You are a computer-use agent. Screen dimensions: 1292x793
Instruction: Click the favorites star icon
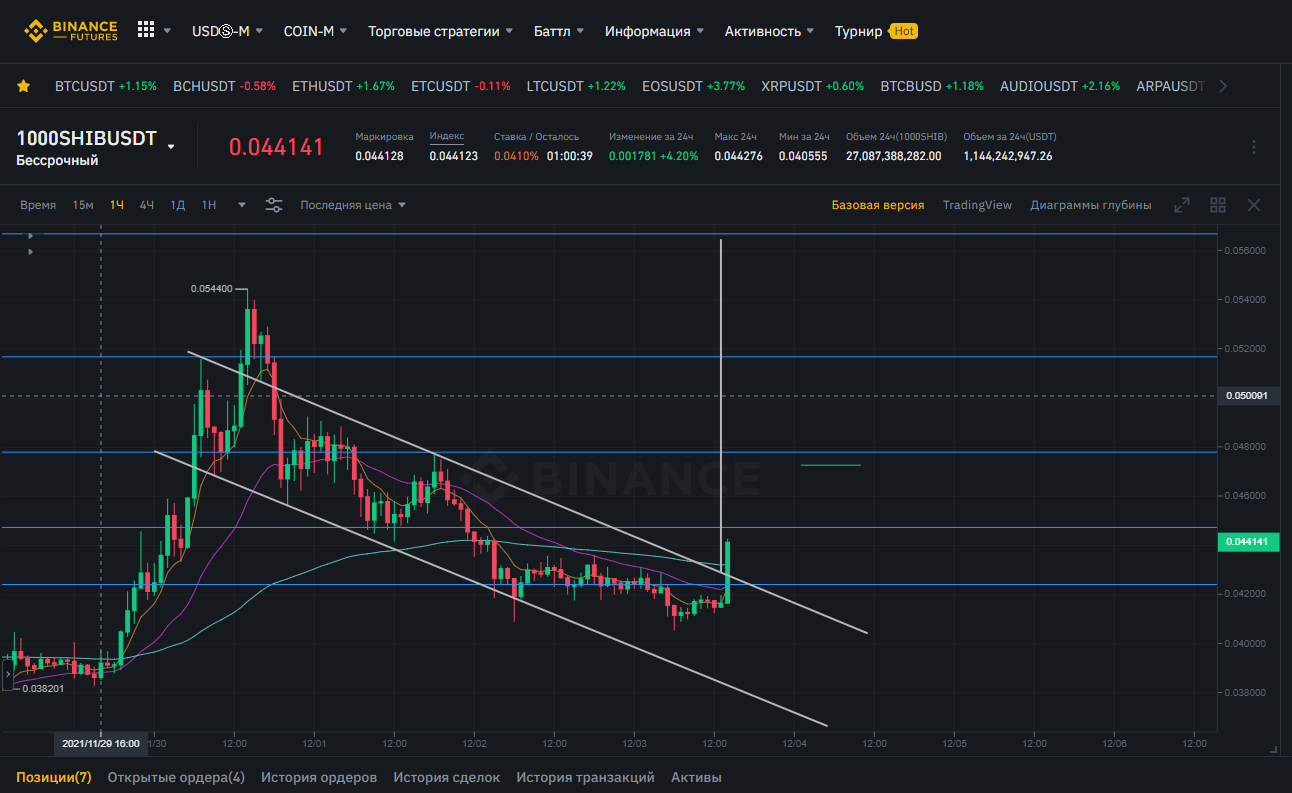[x=23, y=86]
